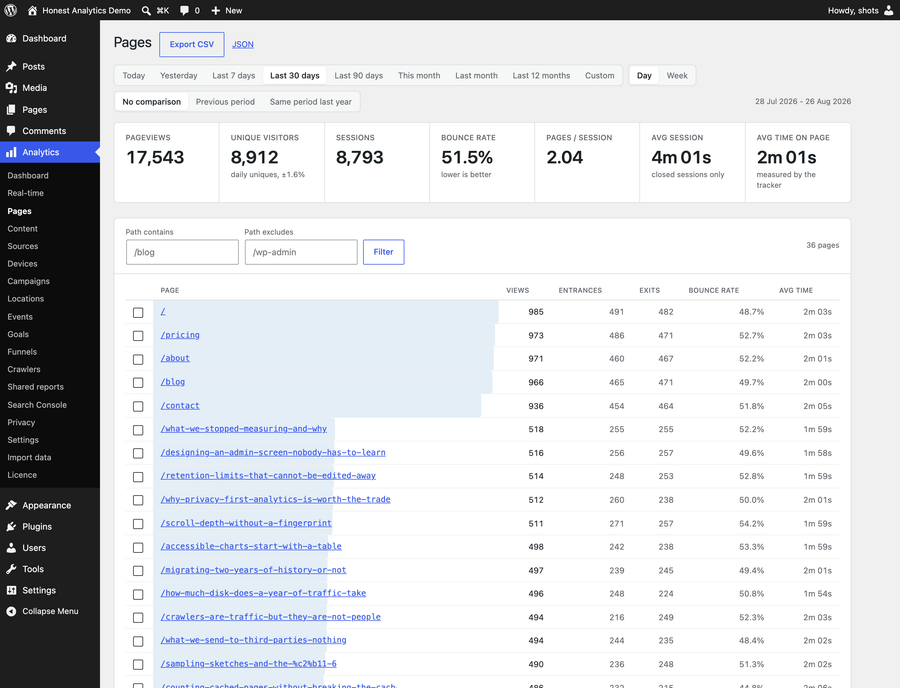This screenshot has height=688, width=900.
Task: Choose the Custom date range
Action: tap(600, 76)
